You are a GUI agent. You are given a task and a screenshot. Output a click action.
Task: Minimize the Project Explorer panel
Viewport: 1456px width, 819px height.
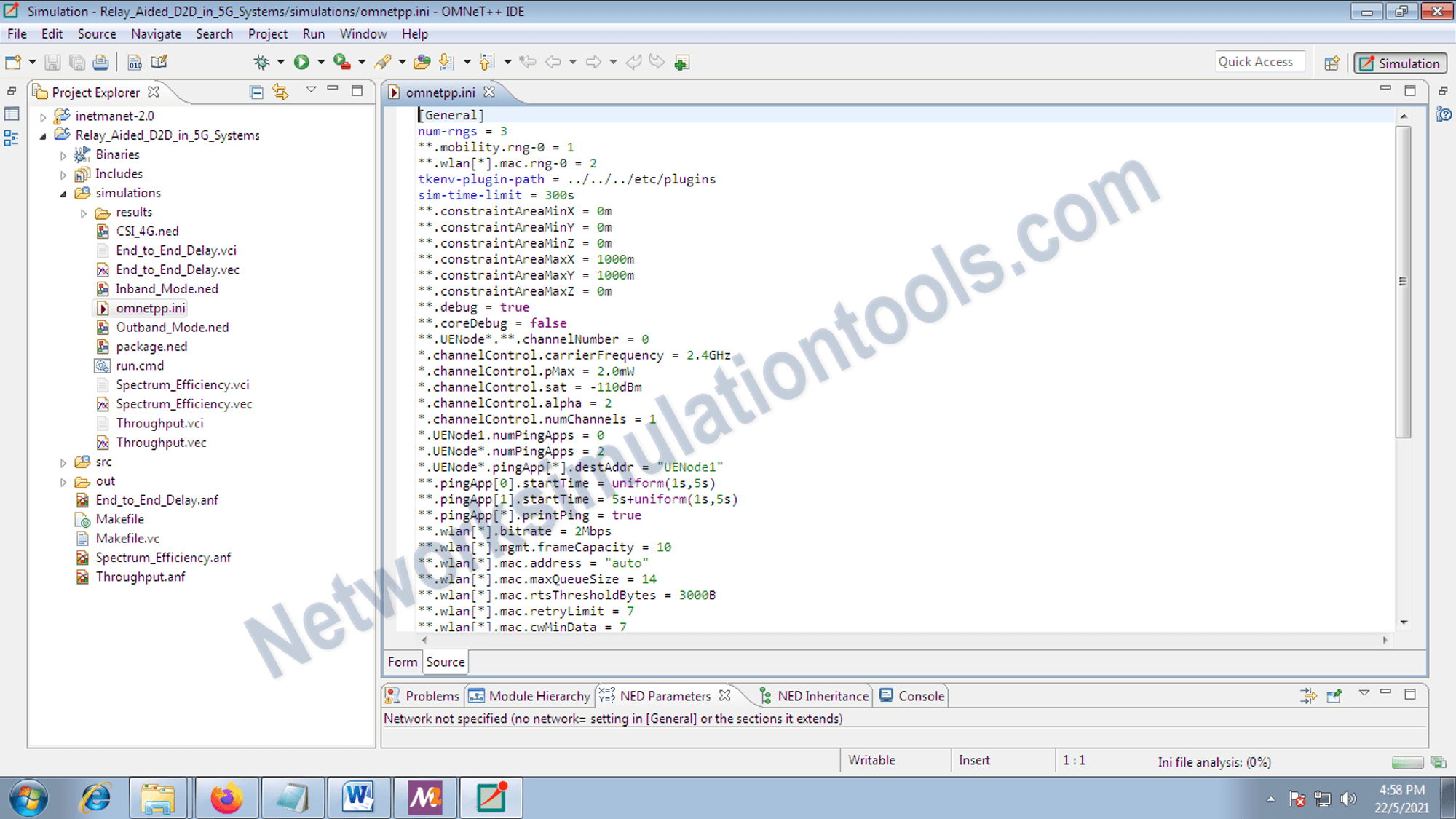tap(334, 90)
